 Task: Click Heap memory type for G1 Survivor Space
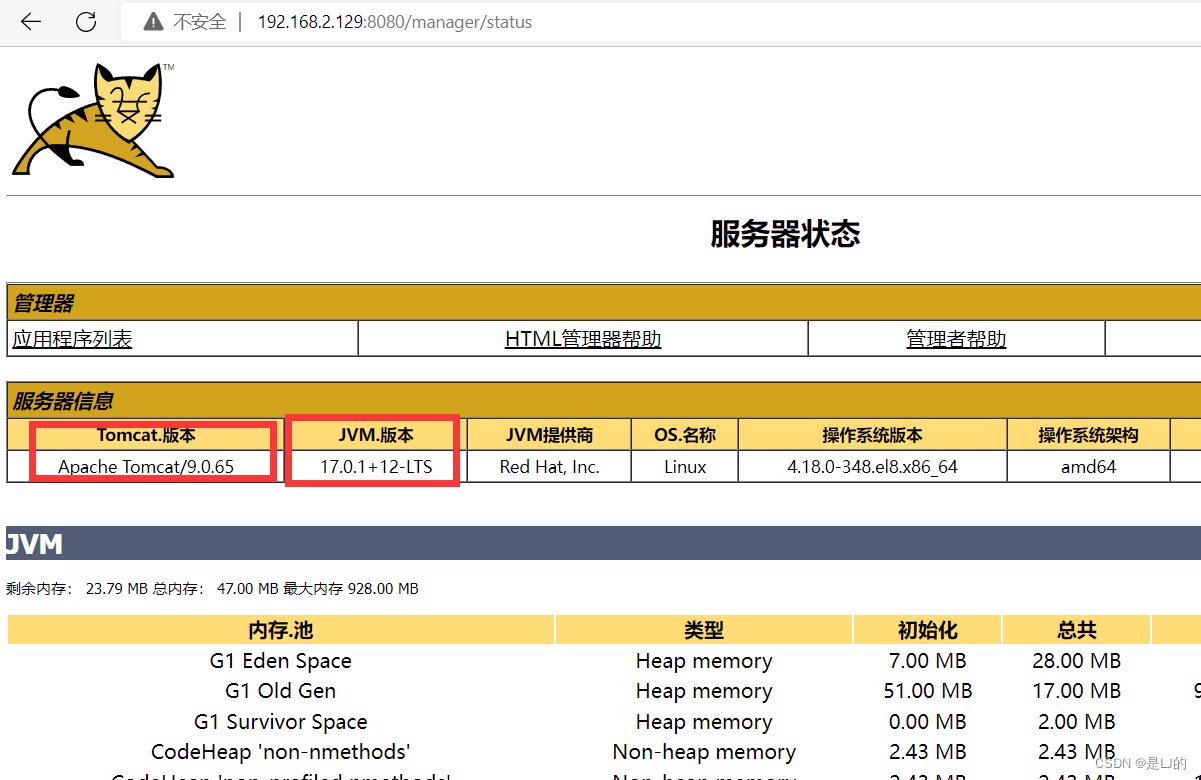tap(704, 722)
